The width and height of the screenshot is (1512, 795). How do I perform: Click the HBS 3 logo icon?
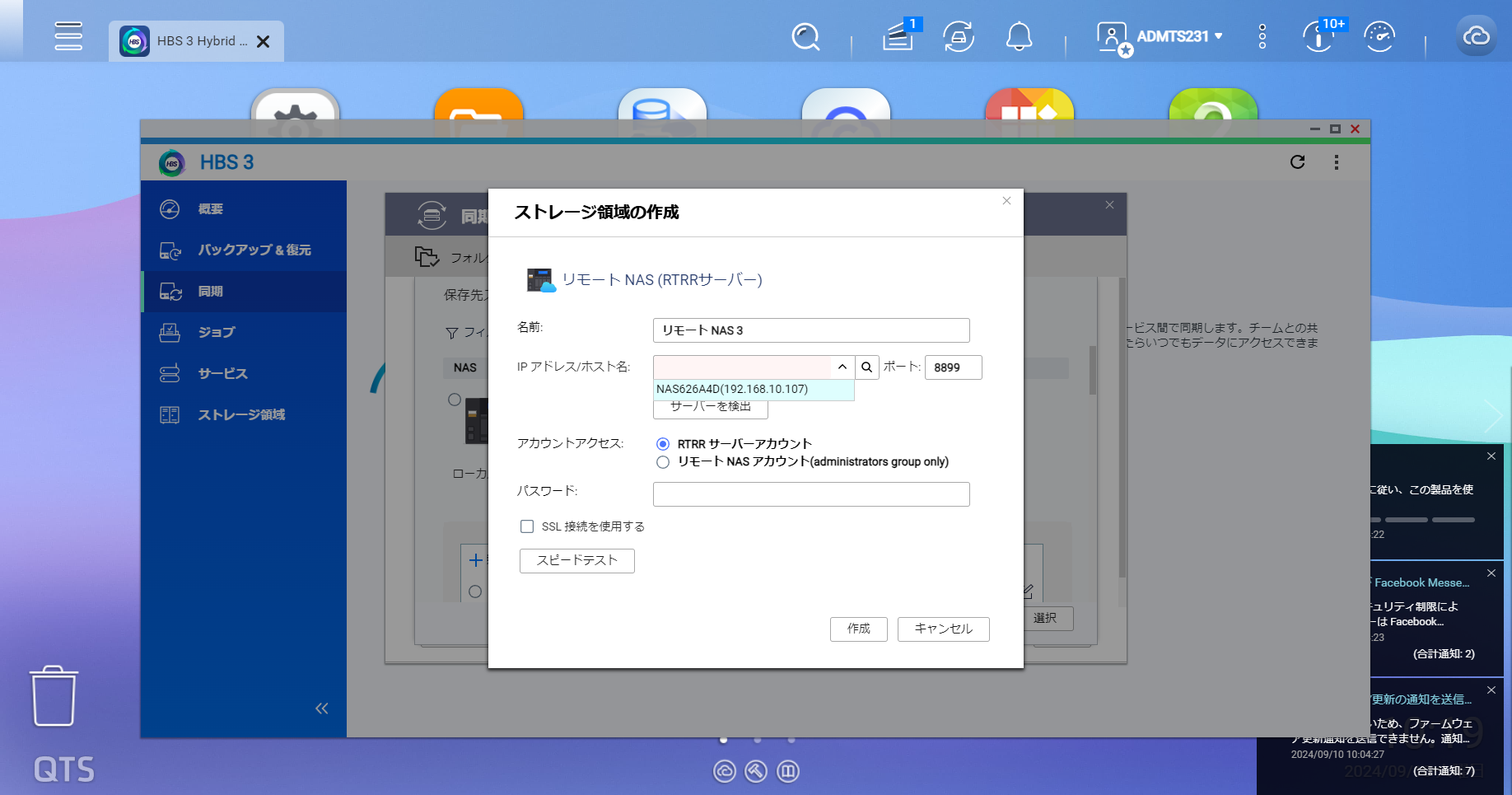point(172,163)
